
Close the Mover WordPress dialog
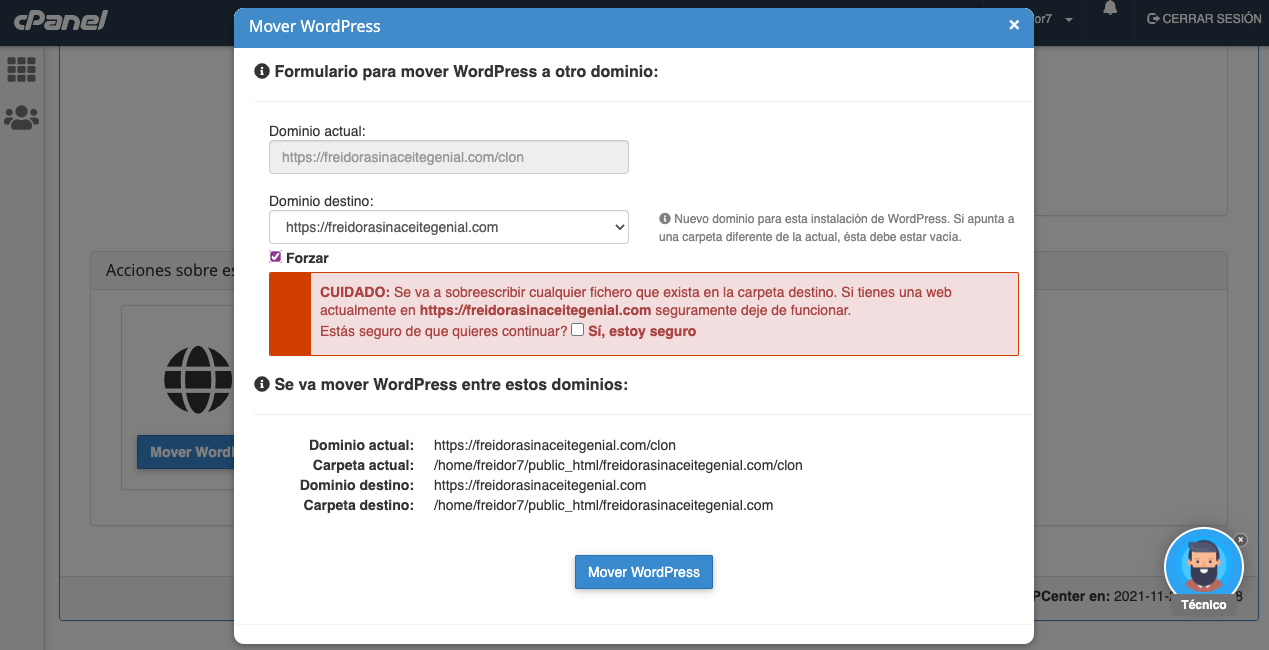pos(1014,26)
